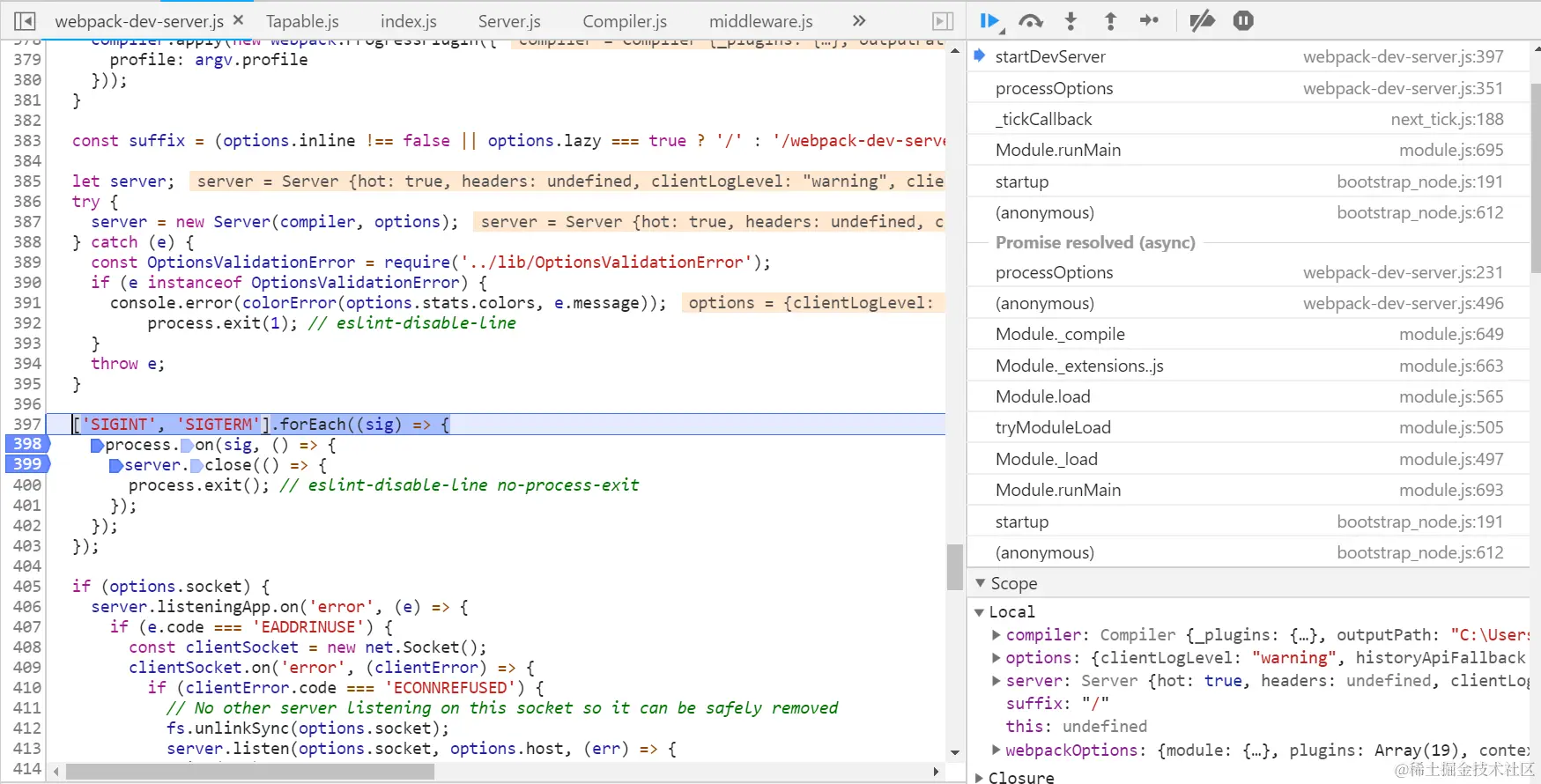Viewport: 1541px width, 784px height.
Task: Close the webpack-dev-server.js tab
Action: 238,20
